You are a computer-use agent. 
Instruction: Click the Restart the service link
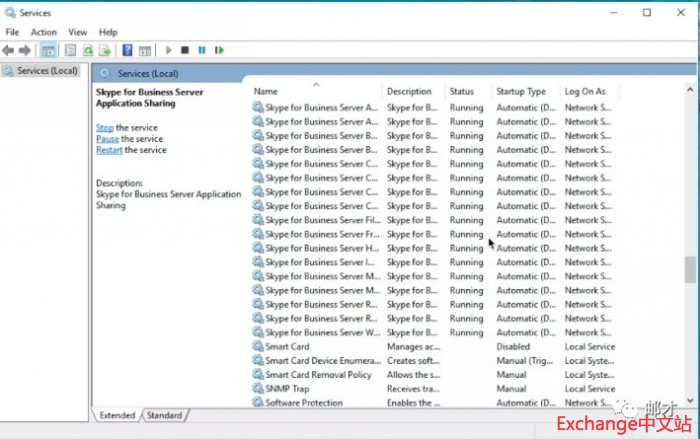[109, 150]
